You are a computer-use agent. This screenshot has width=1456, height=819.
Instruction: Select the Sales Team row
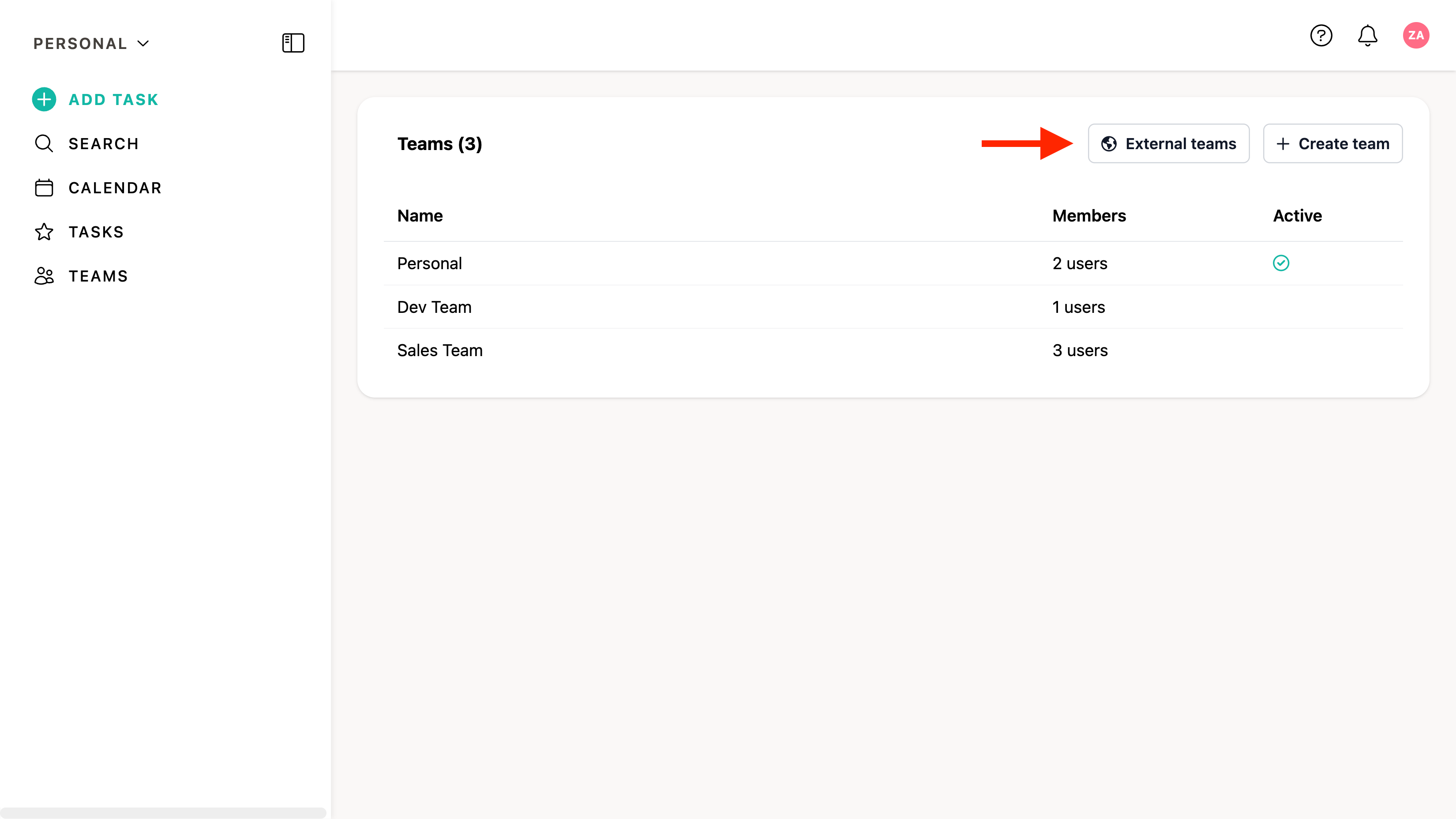pos(440,350)
